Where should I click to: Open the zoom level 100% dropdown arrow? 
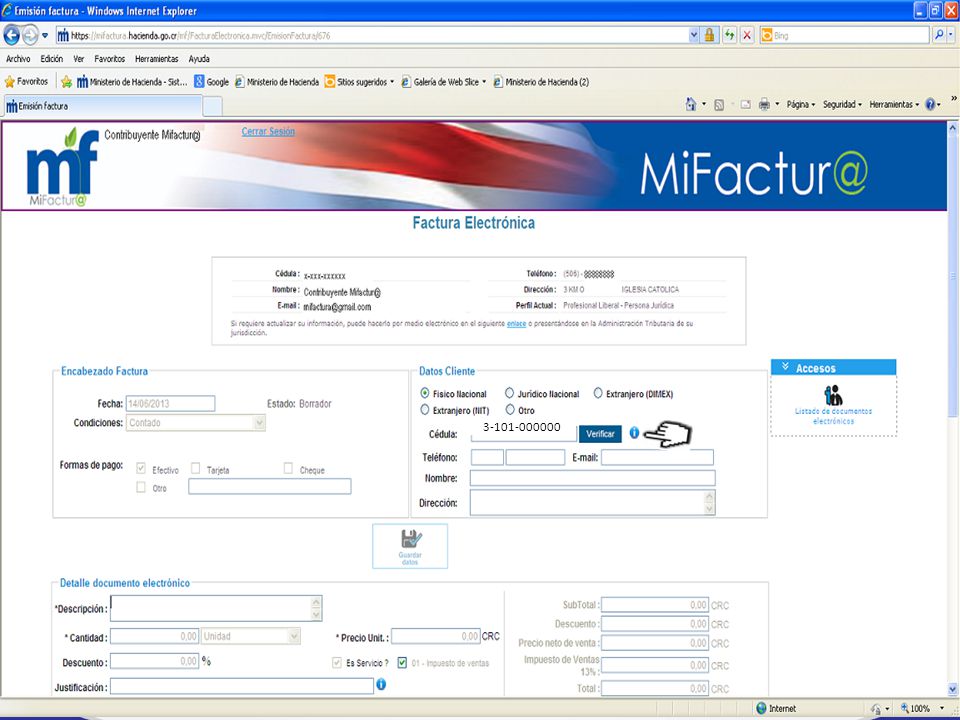click(942, 708)
